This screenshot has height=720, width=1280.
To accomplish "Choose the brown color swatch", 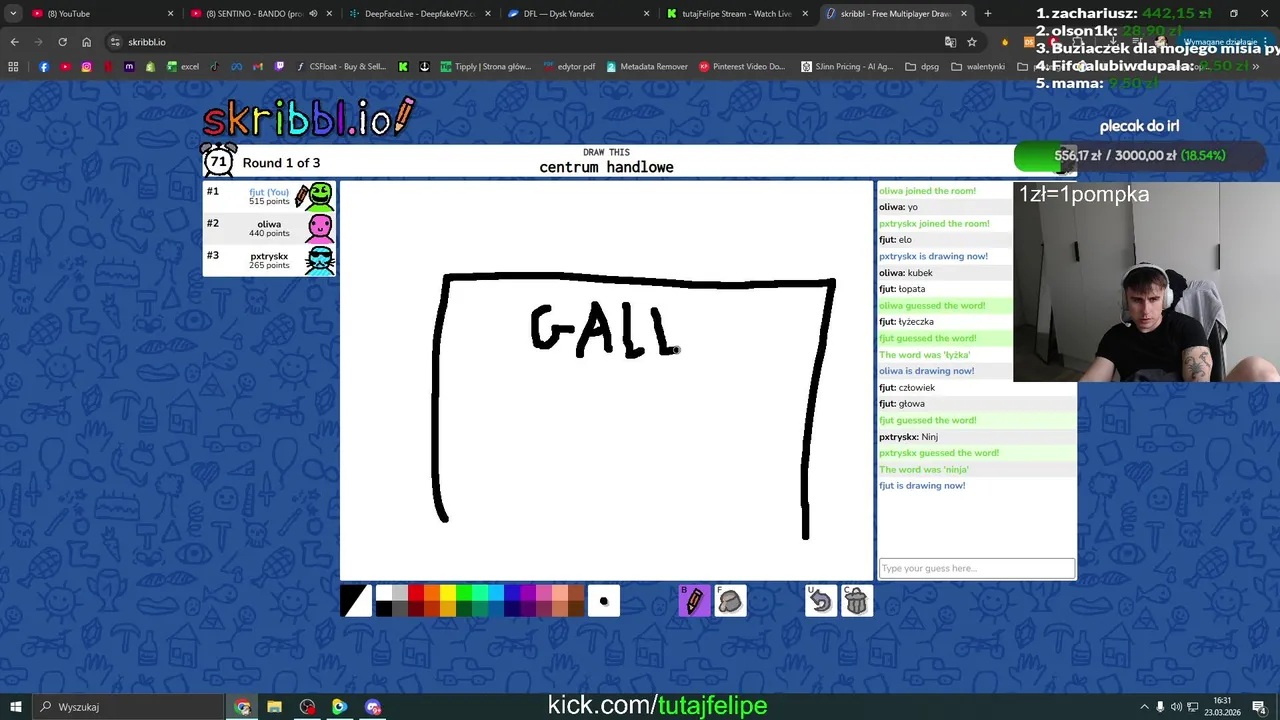I will [576, 592].
